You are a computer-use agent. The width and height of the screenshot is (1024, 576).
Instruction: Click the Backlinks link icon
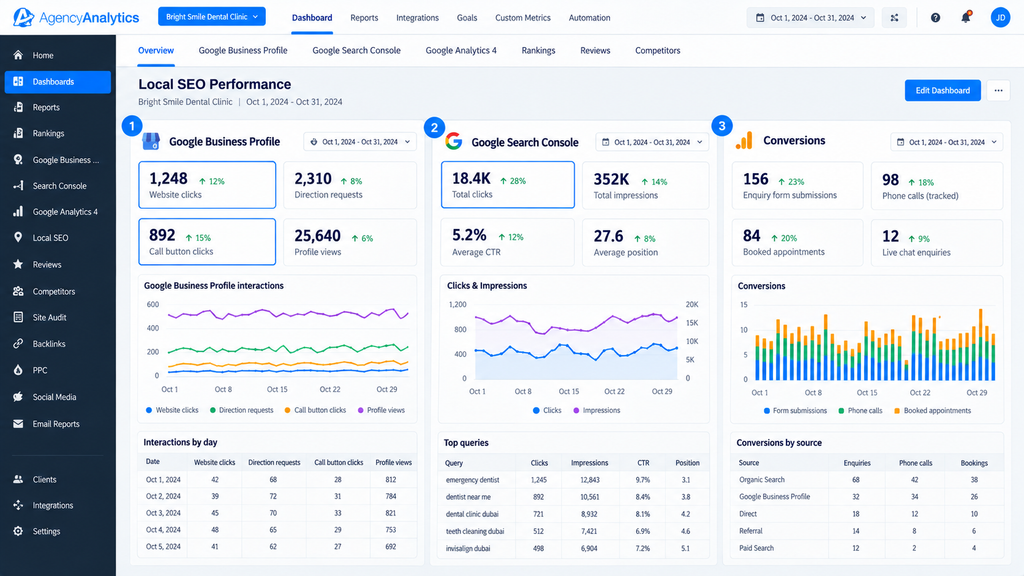pos(18,344)
